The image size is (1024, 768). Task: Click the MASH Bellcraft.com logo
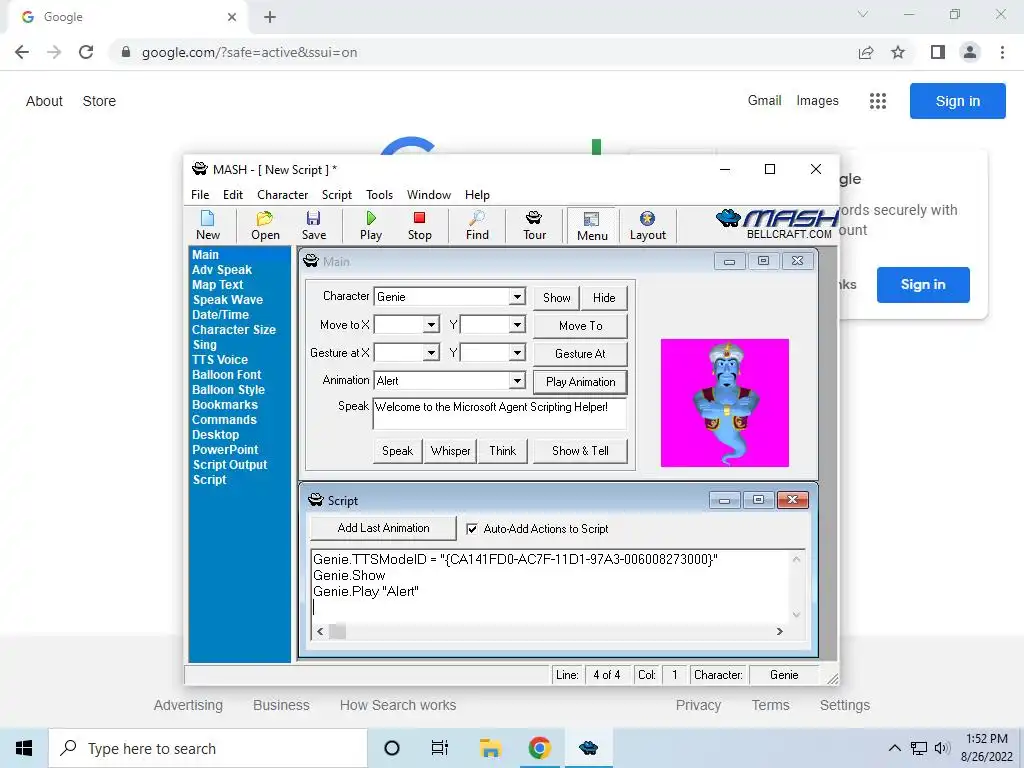click(777, 224)
